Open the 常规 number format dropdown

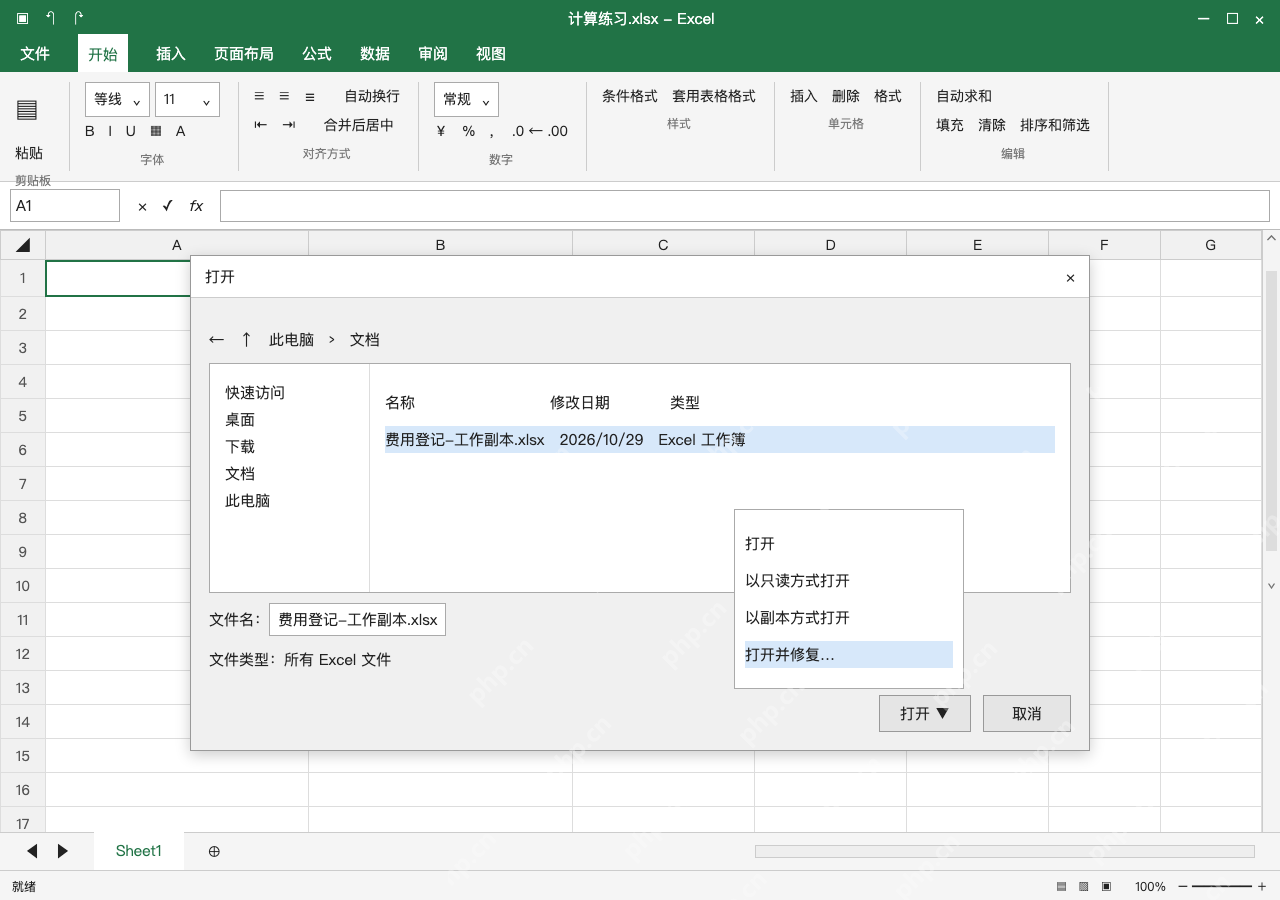pyautogui.click(x=466, y=99)
